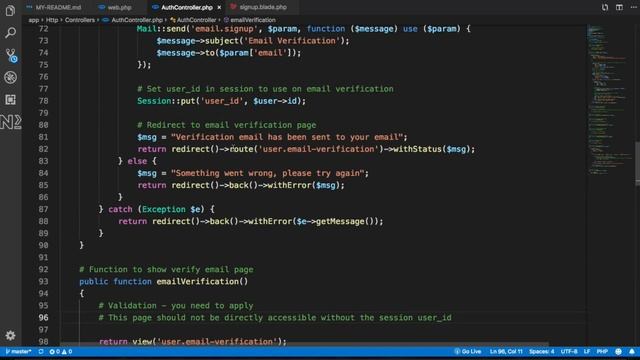Click 'Mail::send' on line 72
This screenshot has width=640, height=360.
click(x=161, y=29)
